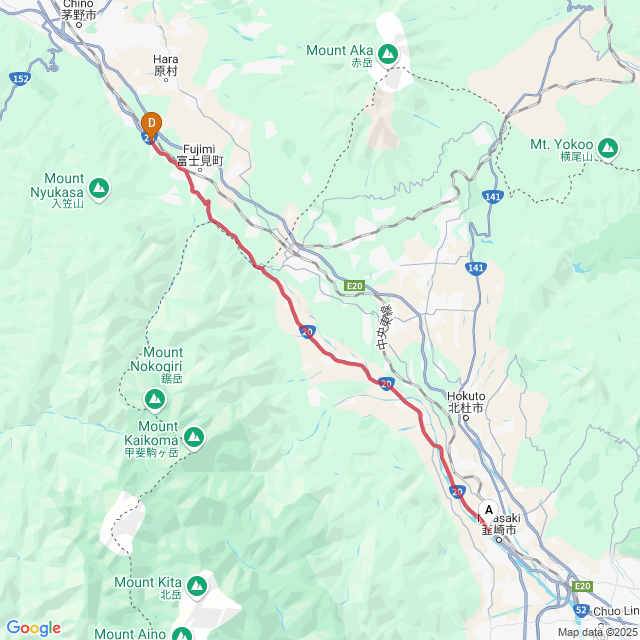The height and width of the screenshot is (640, 640).
Task: Click the Mount Nyukasa mountain icon
Action: [x=99, y=189]
